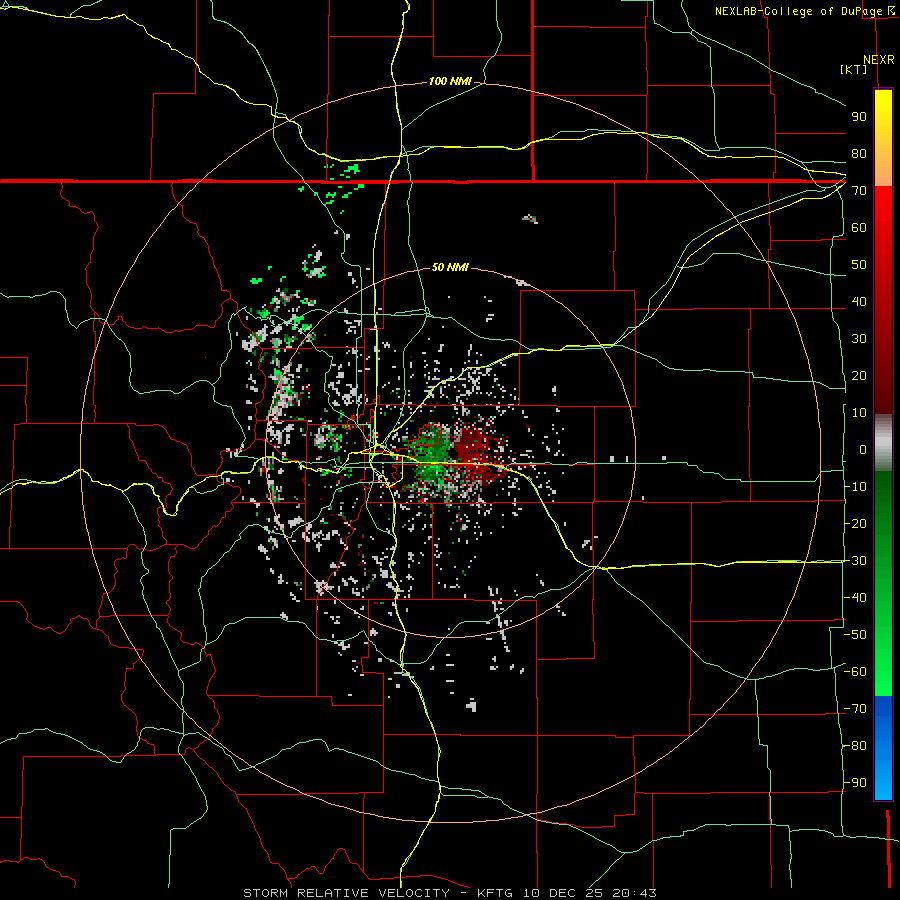The height and width of the screenshot is (900, 900).
Task: Click the "-30" scale value
Action: 855,561
